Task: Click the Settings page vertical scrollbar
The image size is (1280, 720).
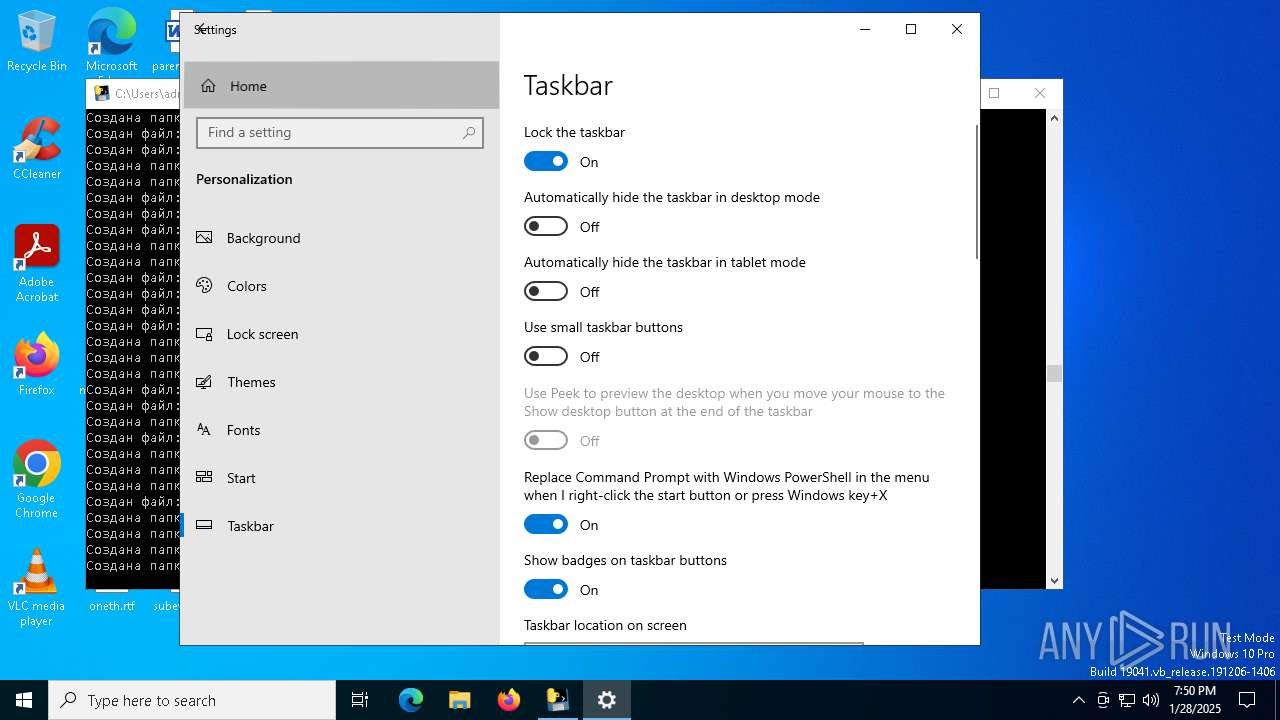Action: click(x=976, y=192)
